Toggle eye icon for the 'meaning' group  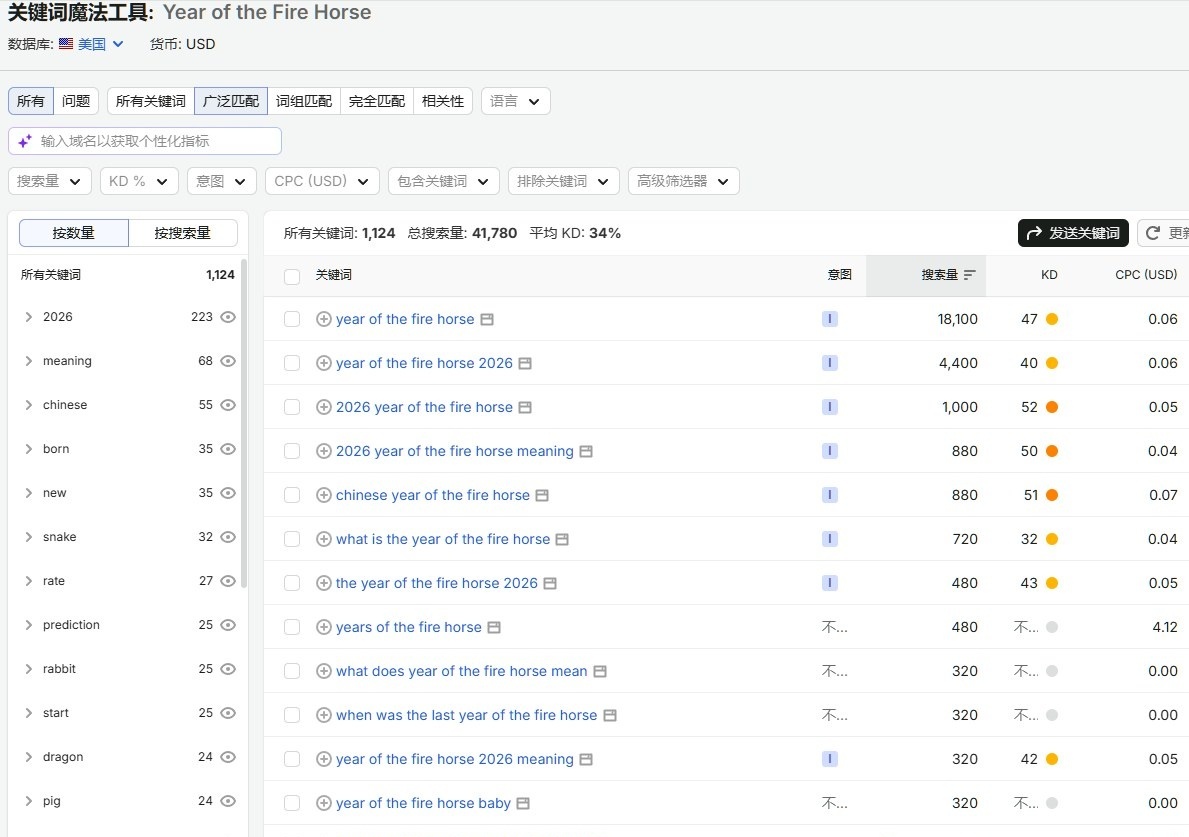pyautogui.click(x=228, y=361)
